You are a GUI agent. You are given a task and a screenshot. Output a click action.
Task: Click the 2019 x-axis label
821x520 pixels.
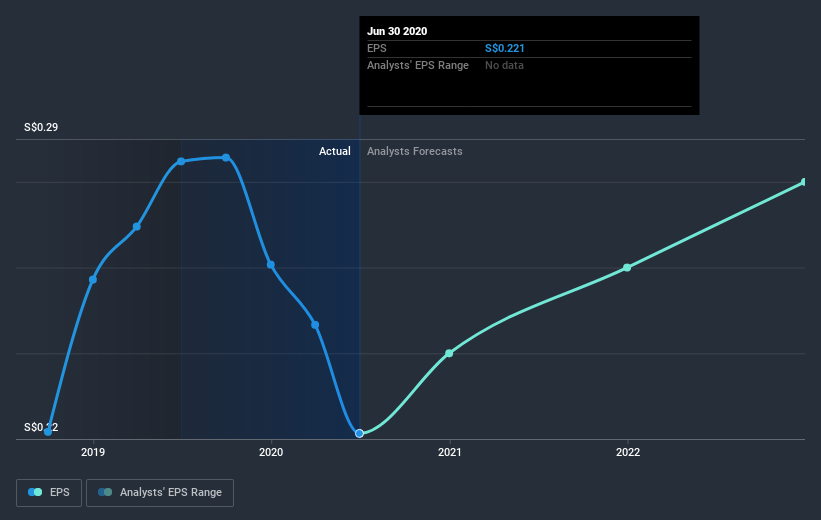point(93,452)
